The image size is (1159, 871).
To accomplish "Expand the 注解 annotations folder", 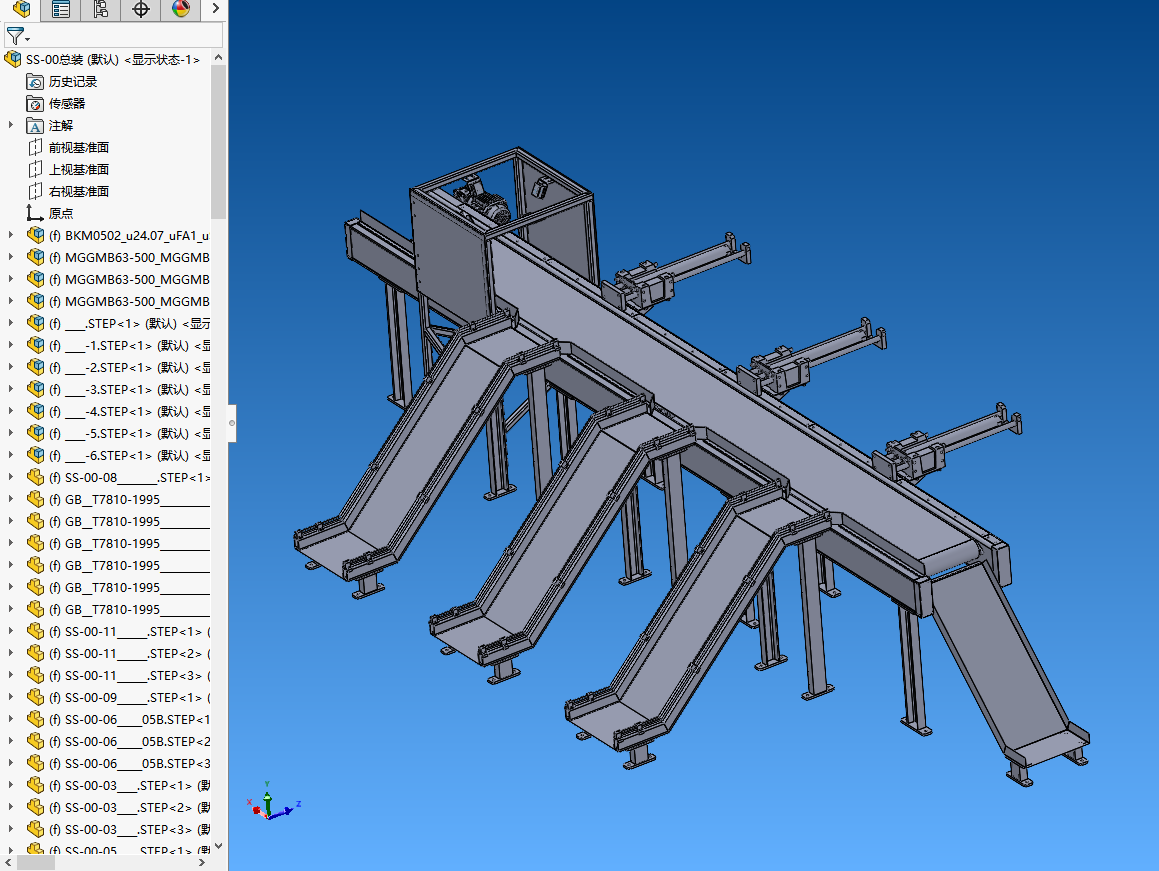I will click(x=11, y=125).
